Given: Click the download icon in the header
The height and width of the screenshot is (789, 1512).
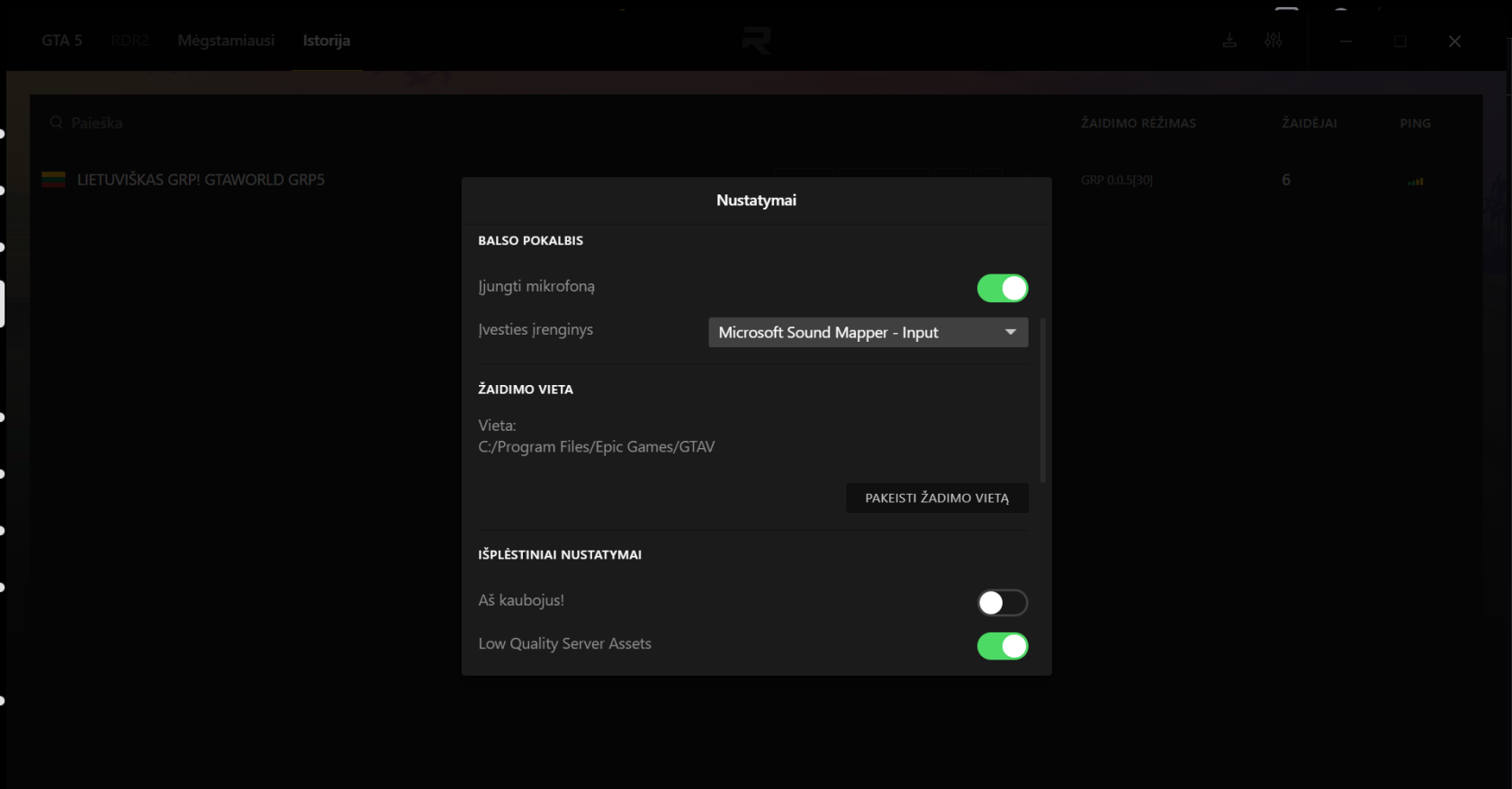Looking at the screenshot, I should [1229, 40].
